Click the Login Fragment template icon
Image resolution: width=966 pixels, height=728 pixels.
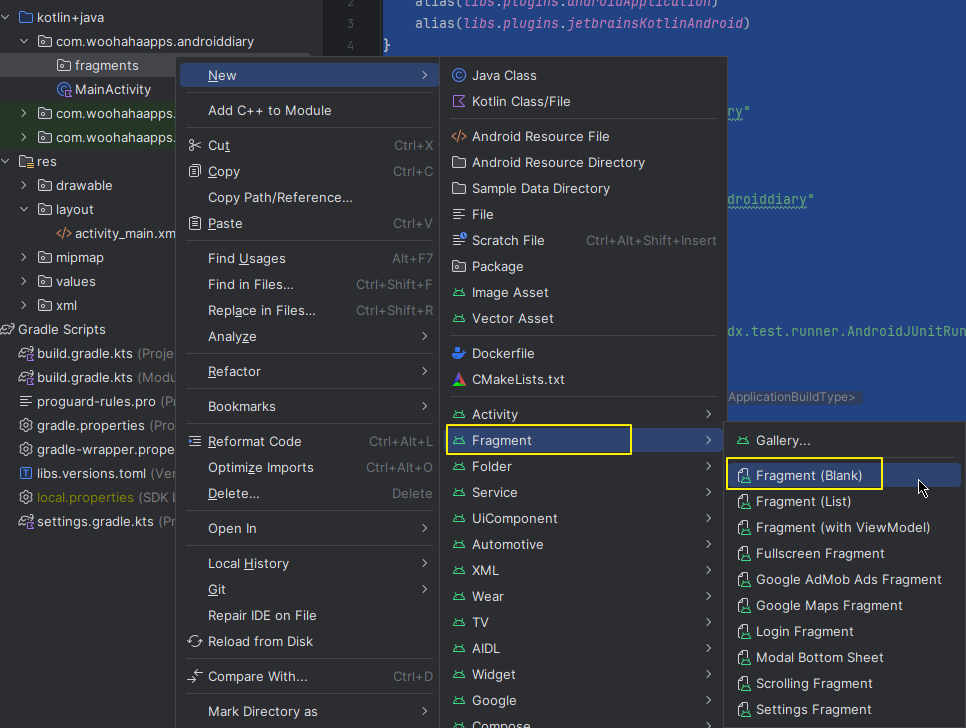point(744,631)
